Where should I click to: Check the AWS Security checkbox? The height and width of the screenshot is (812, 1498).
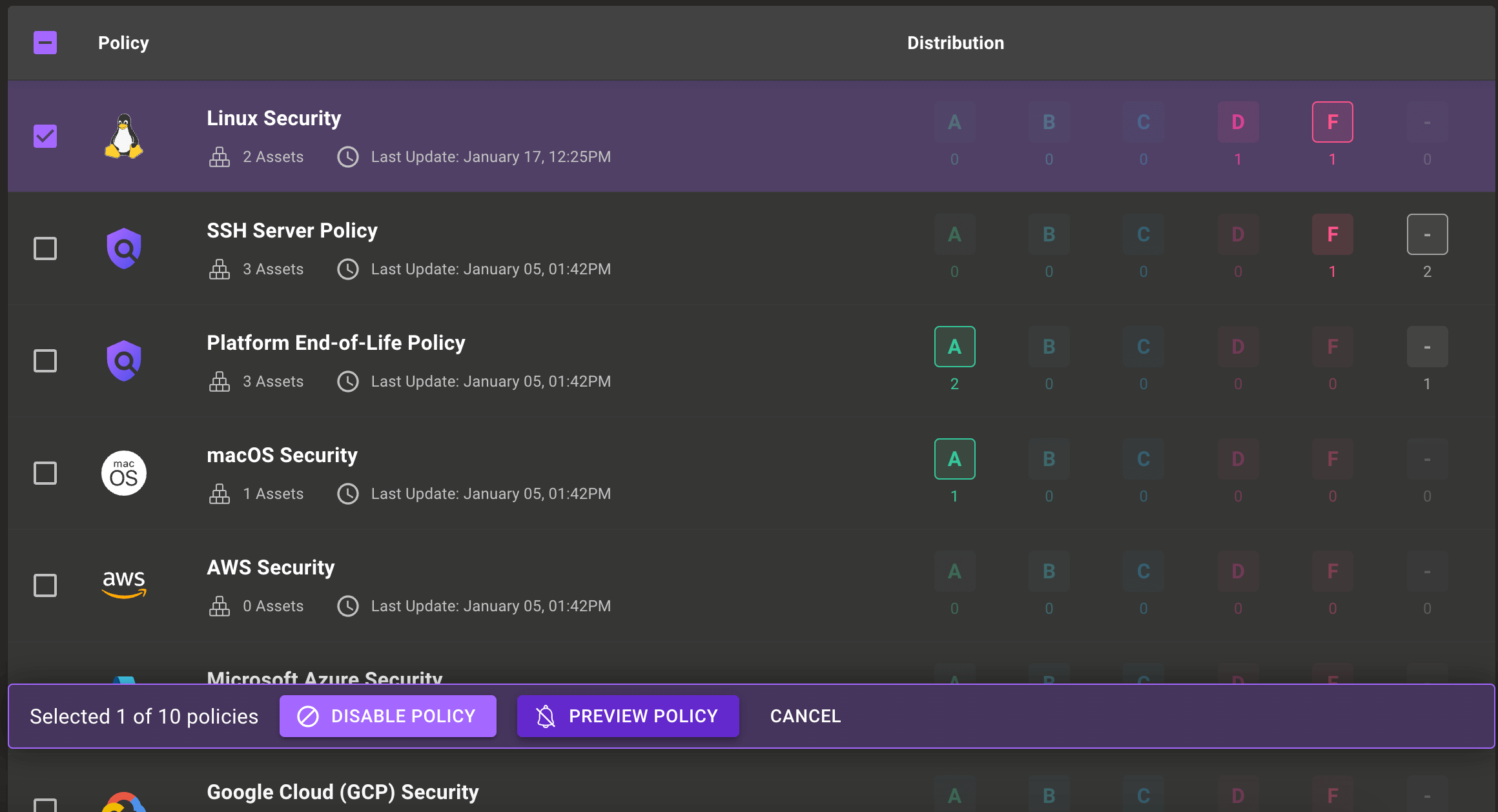pos(45,585)
